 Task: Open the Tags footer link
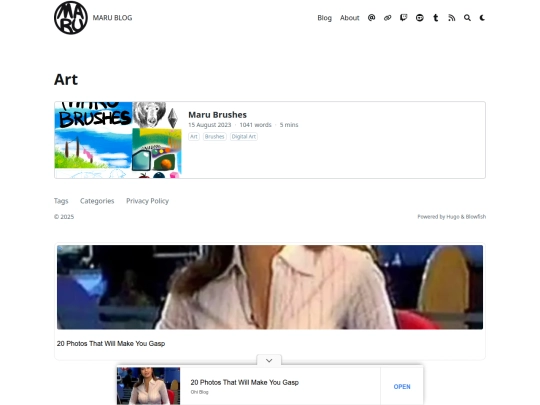61,201
